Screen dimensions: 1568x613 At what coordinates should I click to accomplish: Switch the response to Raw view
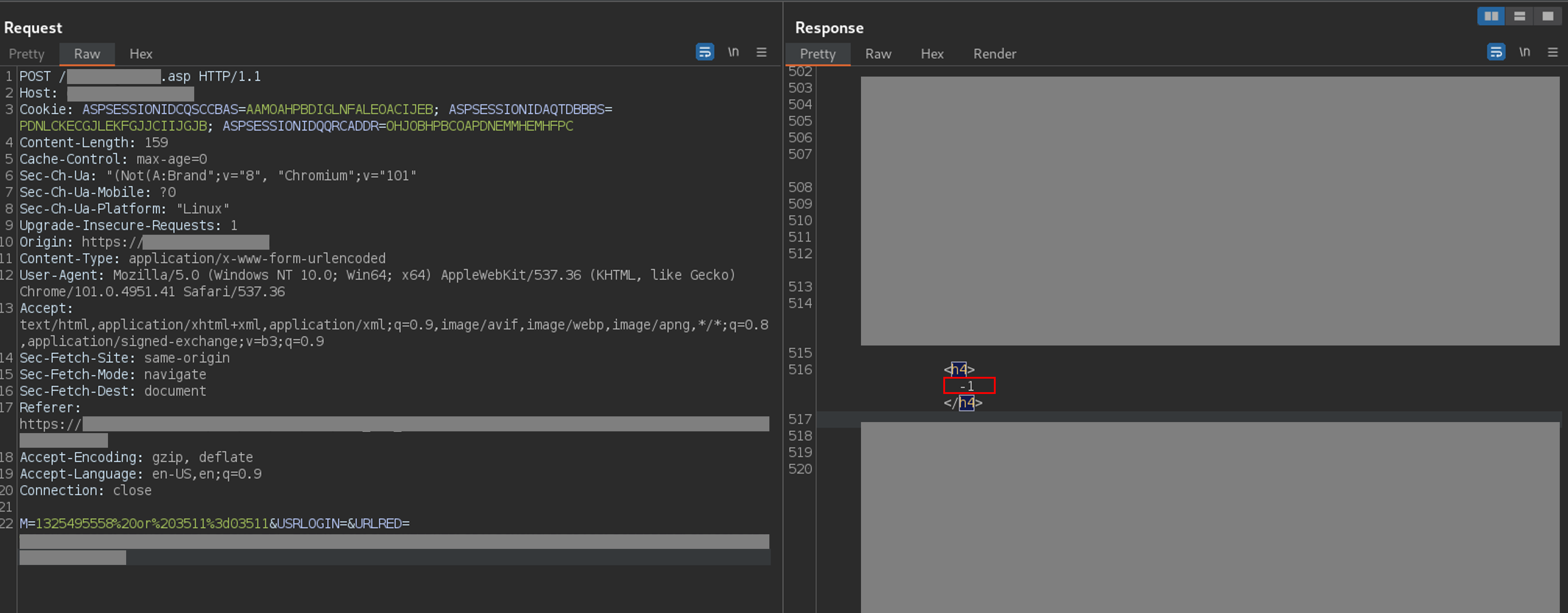click(878, 53)
